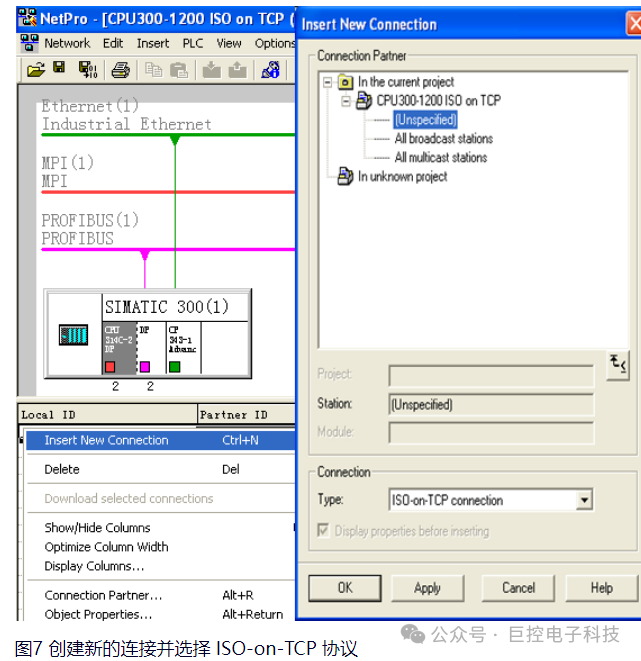This screenshot has width=641, height=661.
Task: Click the Download to PLC toolbar icon
Action: click(x=212, y=70)
